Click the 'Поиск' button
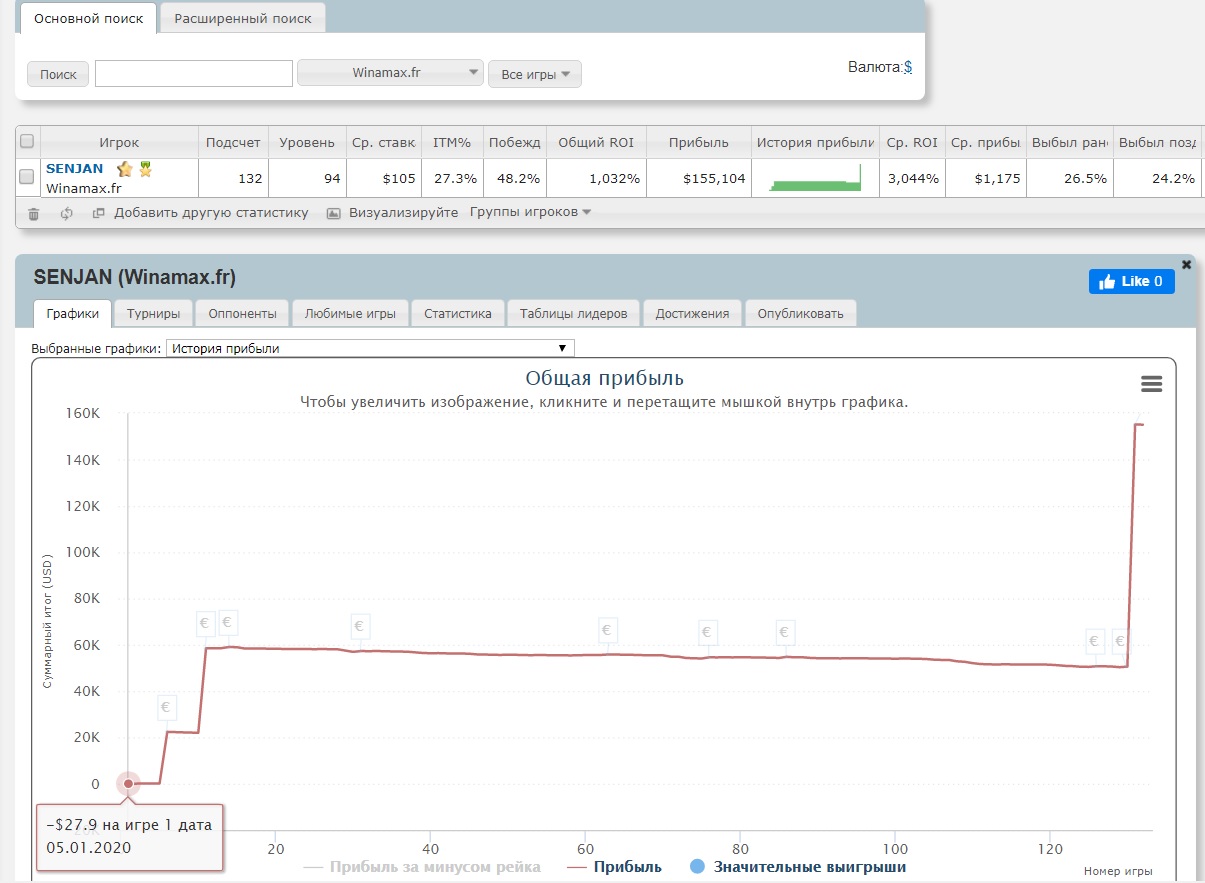 pyautogui.click(x=58, y=74)
